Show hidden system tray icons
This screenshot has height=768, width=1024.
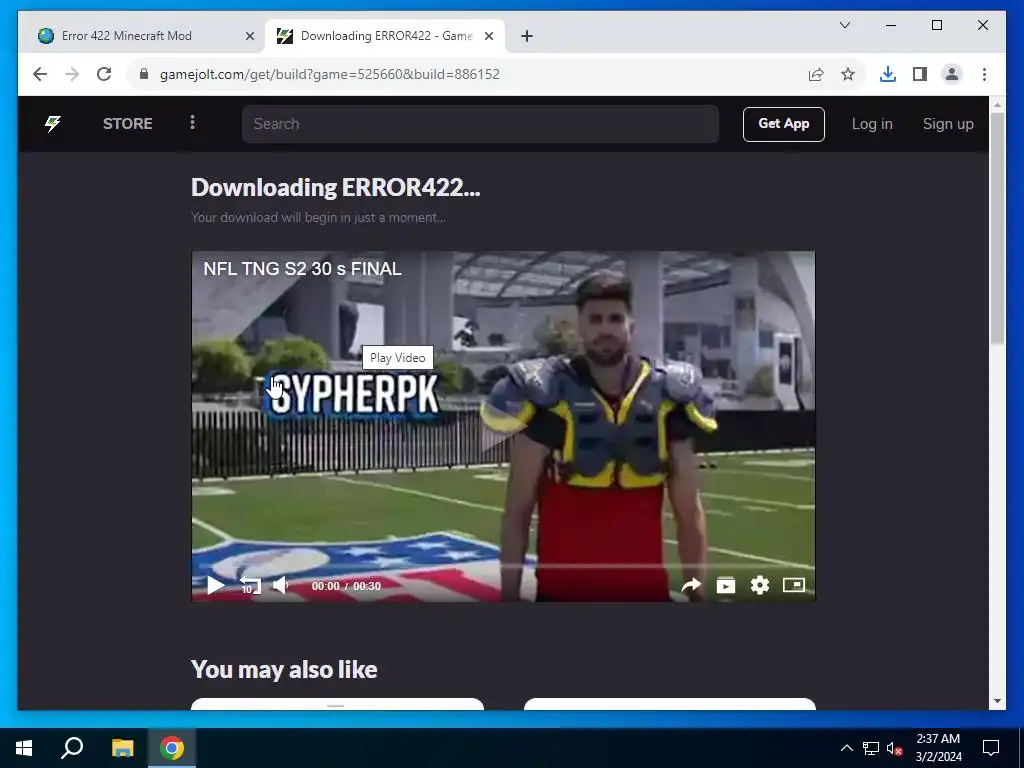846,748
